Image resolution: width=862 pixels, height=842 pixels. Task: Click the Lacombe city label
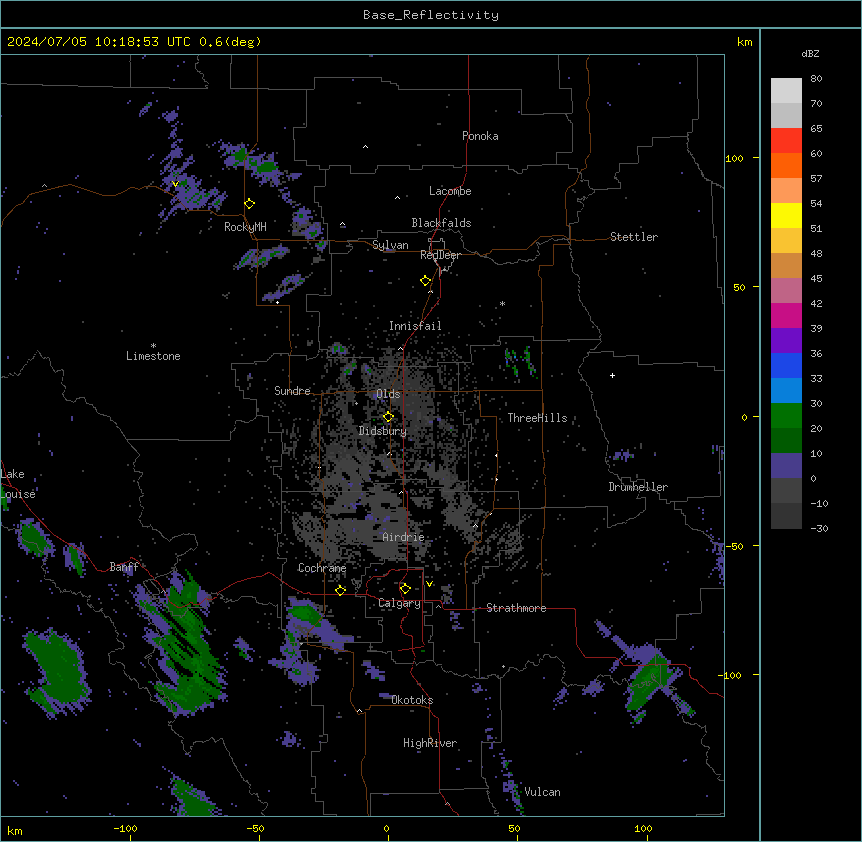[x=450, y=191]
